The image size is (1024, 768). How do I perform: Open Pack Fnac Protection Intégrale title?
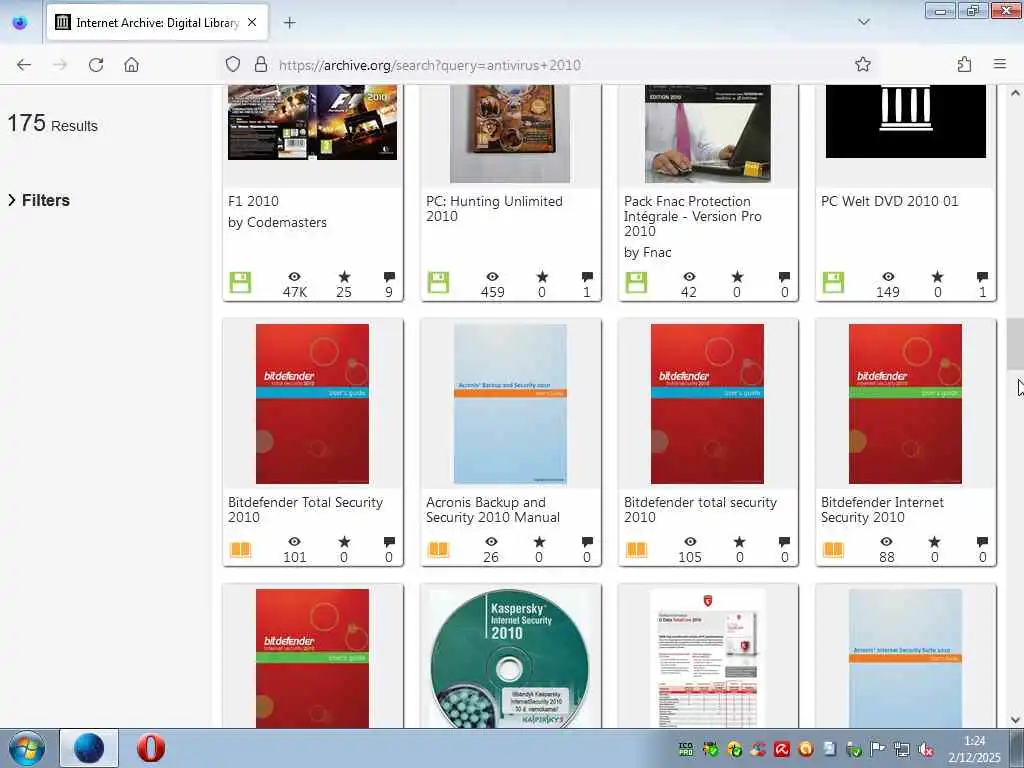point(692,216)
